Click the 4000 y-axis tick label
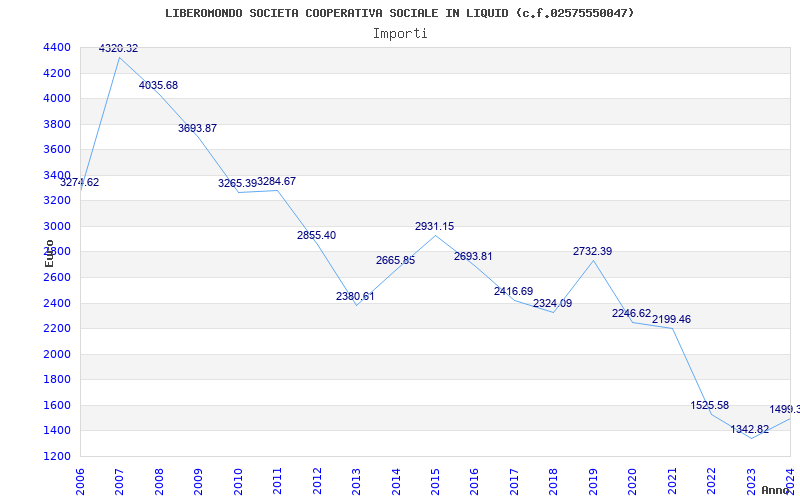 pyautogui.click(x=57, y=98)
